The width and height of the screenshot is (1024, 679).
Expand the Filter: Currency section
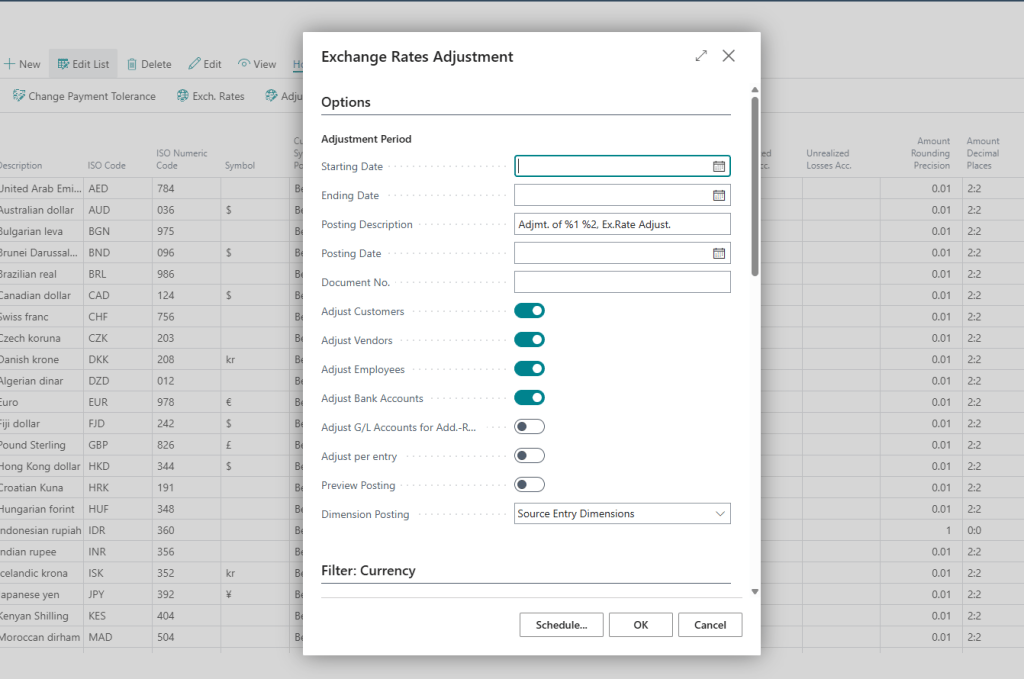point(368,571)
